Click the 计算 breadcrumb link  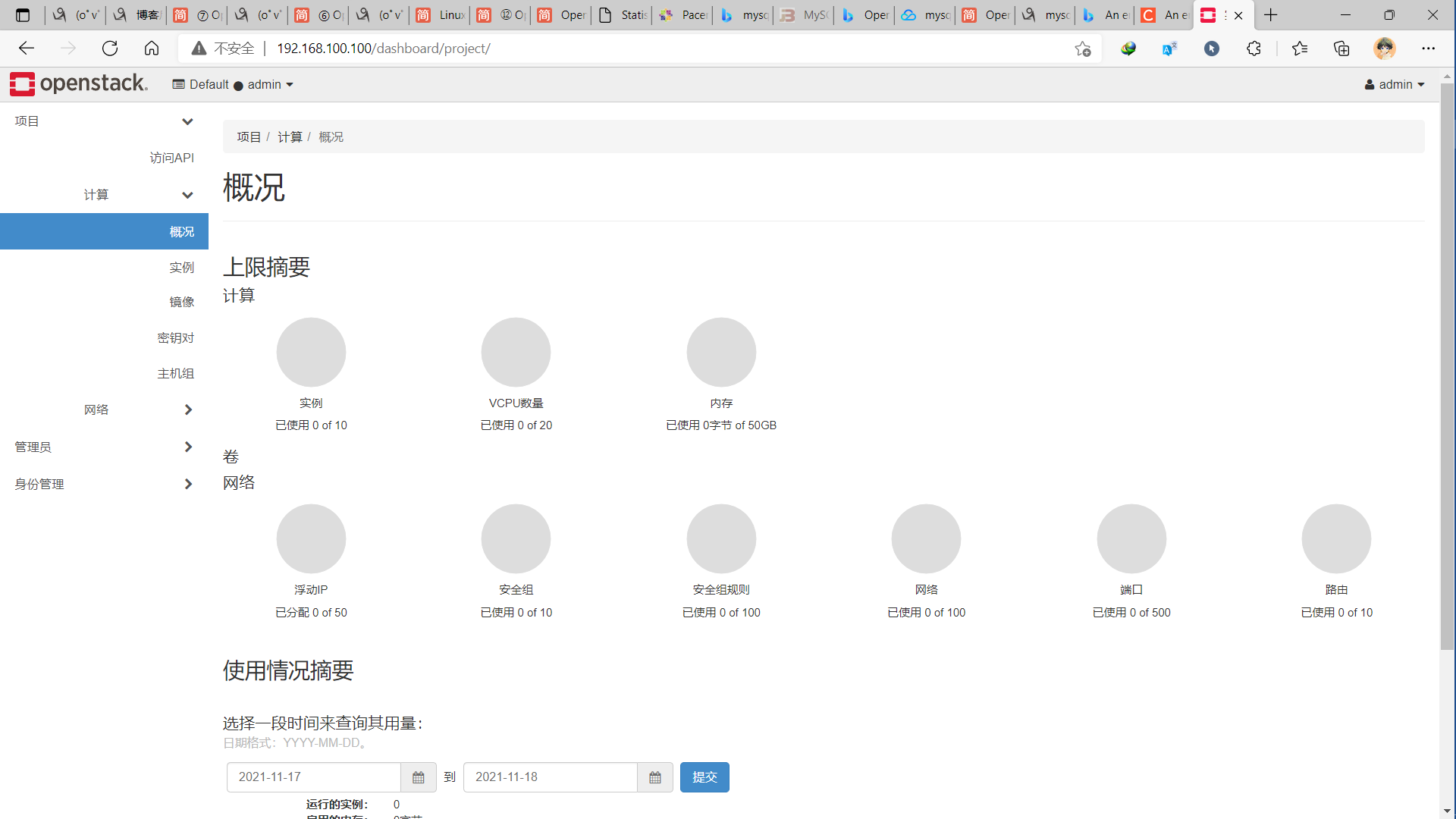(x=289, y=136)
